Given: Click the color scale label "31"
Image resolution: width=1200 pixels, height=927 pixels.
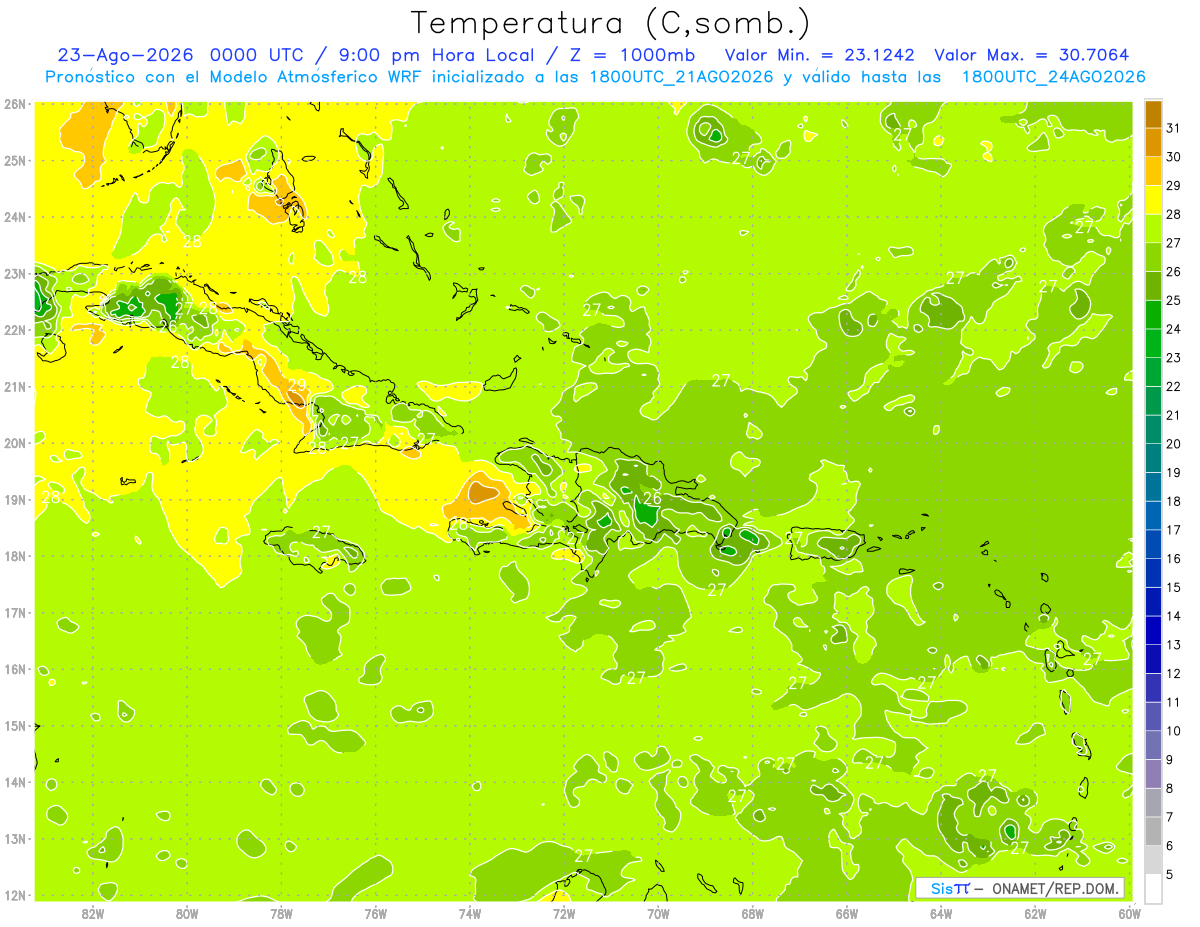Looking at the screenshot, I should (x=1174, y=128).
